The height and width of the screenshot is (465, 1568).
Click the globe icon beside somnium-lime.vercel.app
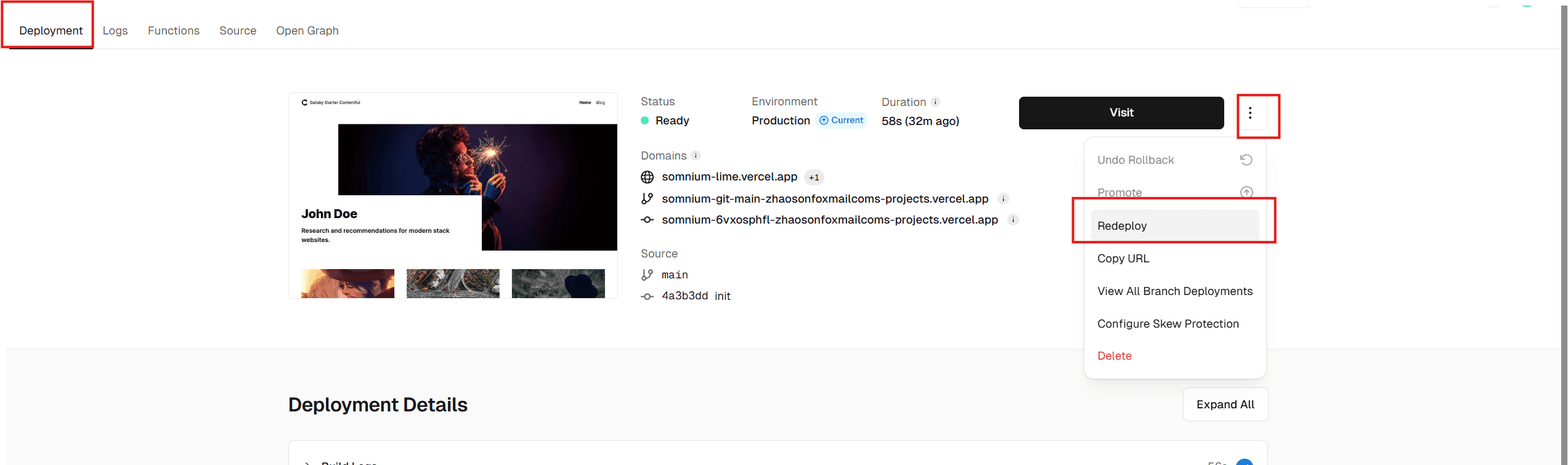pos(647,177)
